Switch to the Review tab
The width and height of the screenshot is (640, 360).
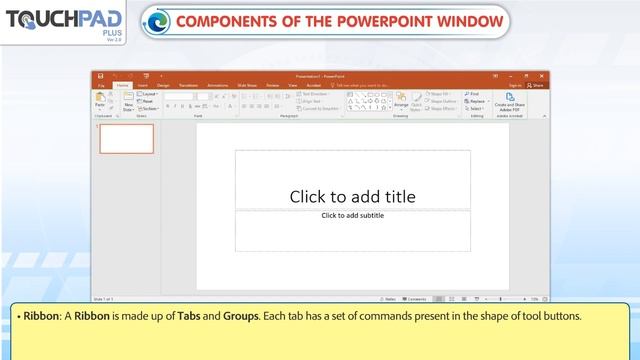[x=273, y=86]
